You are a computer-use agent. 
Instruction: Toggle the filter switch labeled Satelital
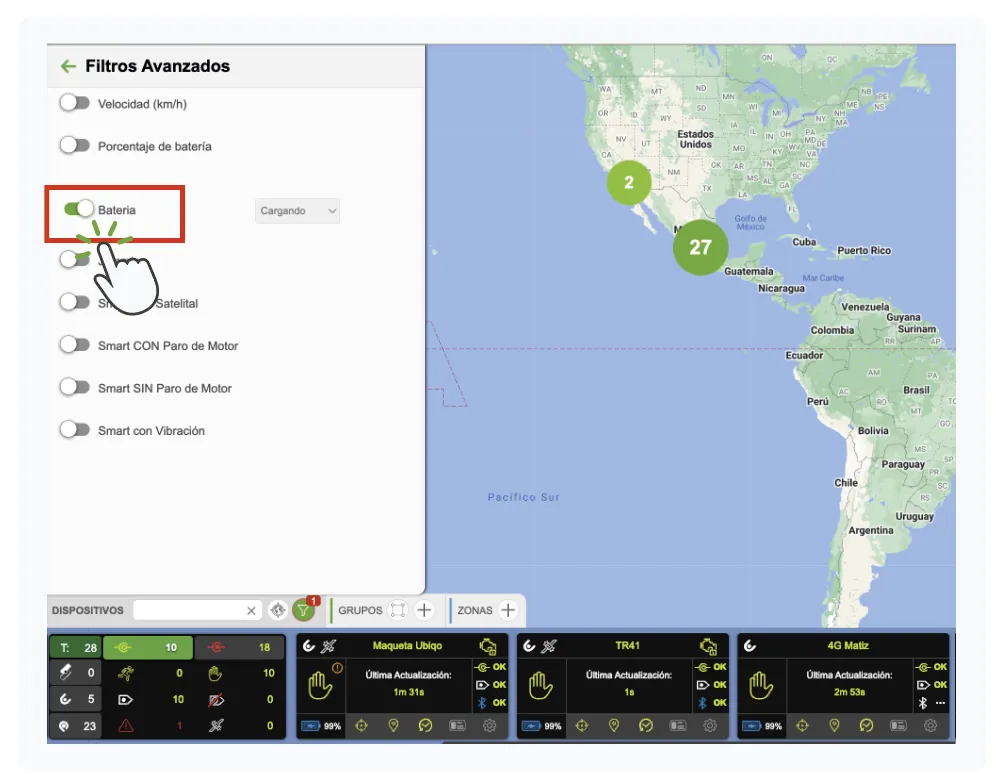coord(75,302)
